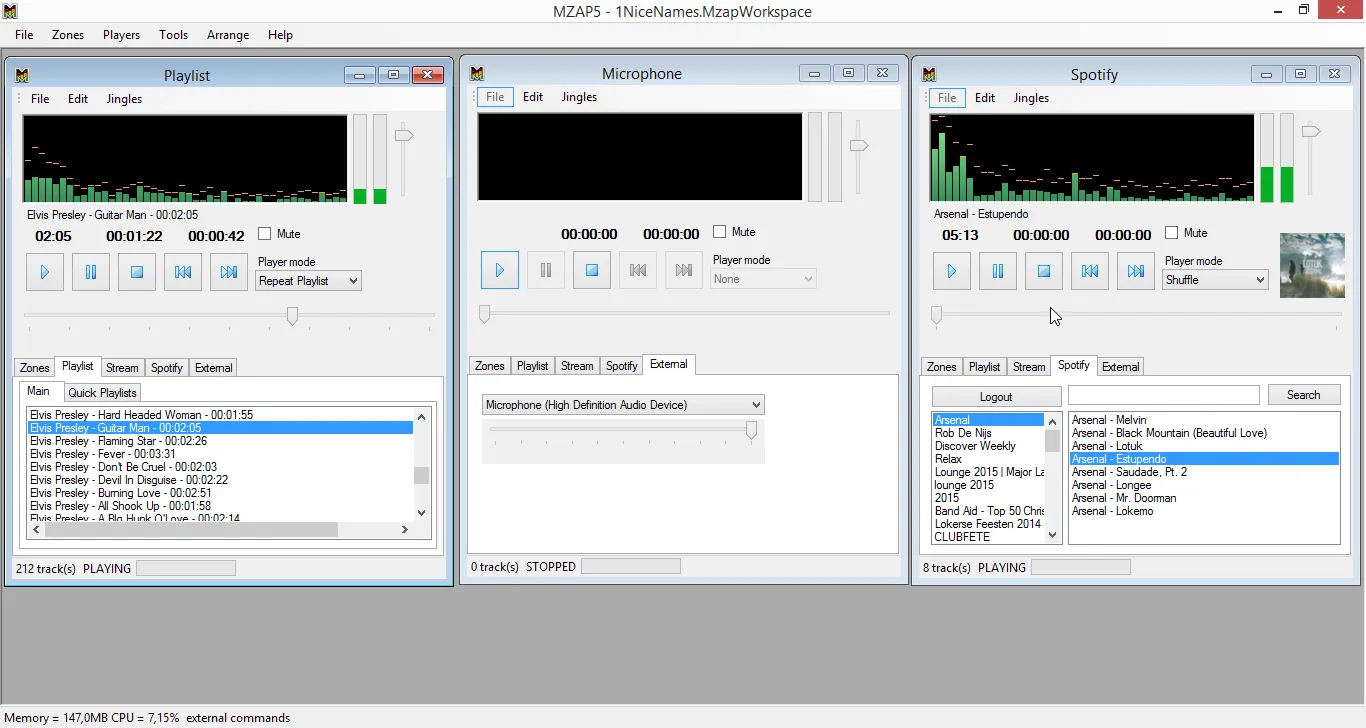Screen dimensions: 1366x728
Task: Stop the Playlist player
Action: 137,272
